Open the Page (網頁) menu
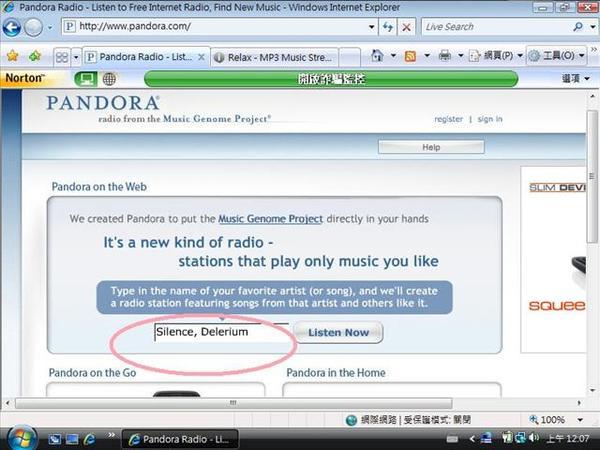600x450 pixels. click(x=496, y=56)
